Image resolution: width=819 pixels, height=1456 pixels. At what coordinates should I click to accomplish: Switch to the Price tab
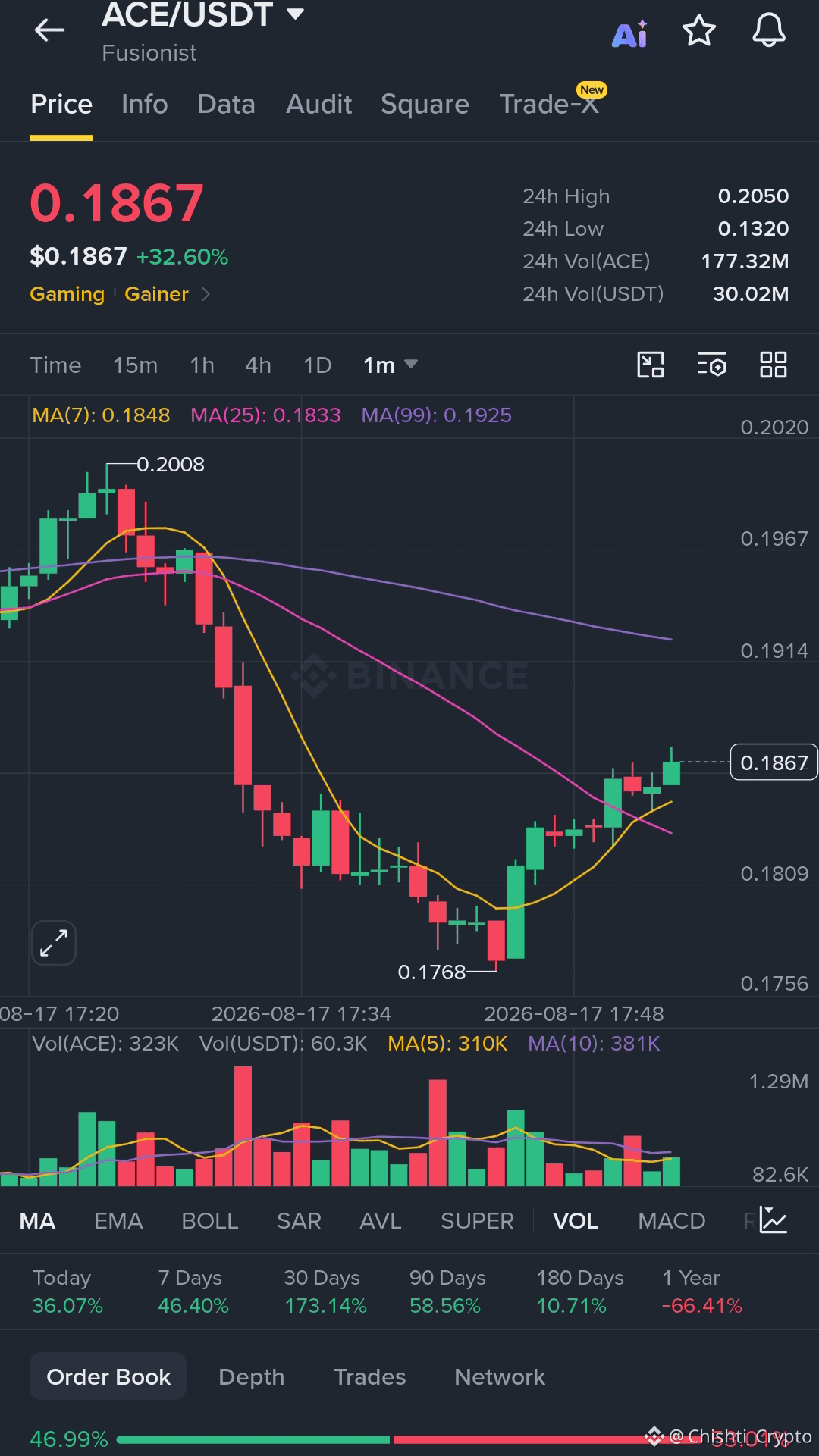point(61,104)
